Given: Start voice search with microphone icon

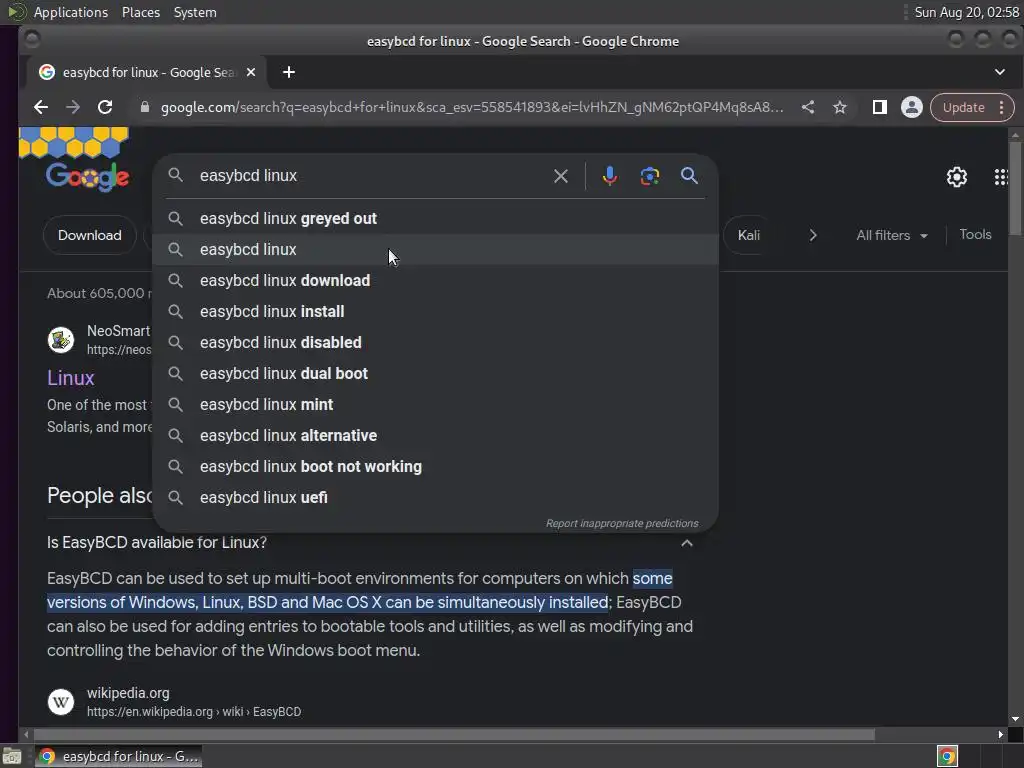Looking at the screenshot, I should 609,176.
